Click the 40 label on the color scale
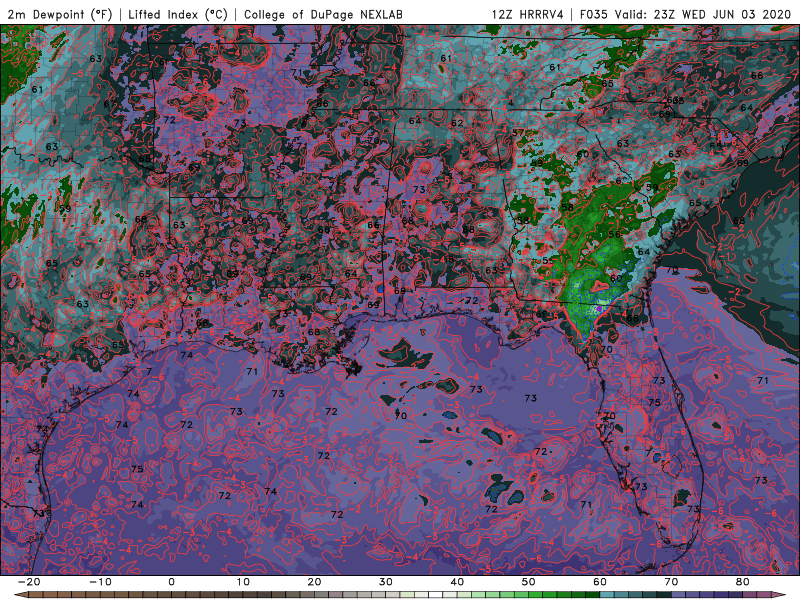Viewport: 800px width, 600px height. tap(457, 582)
